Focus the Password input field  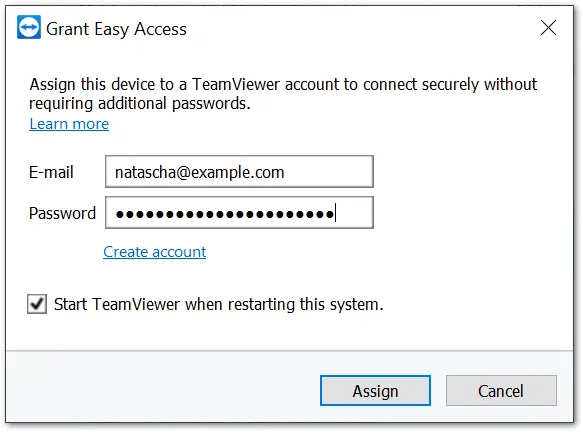coord(239,213)
